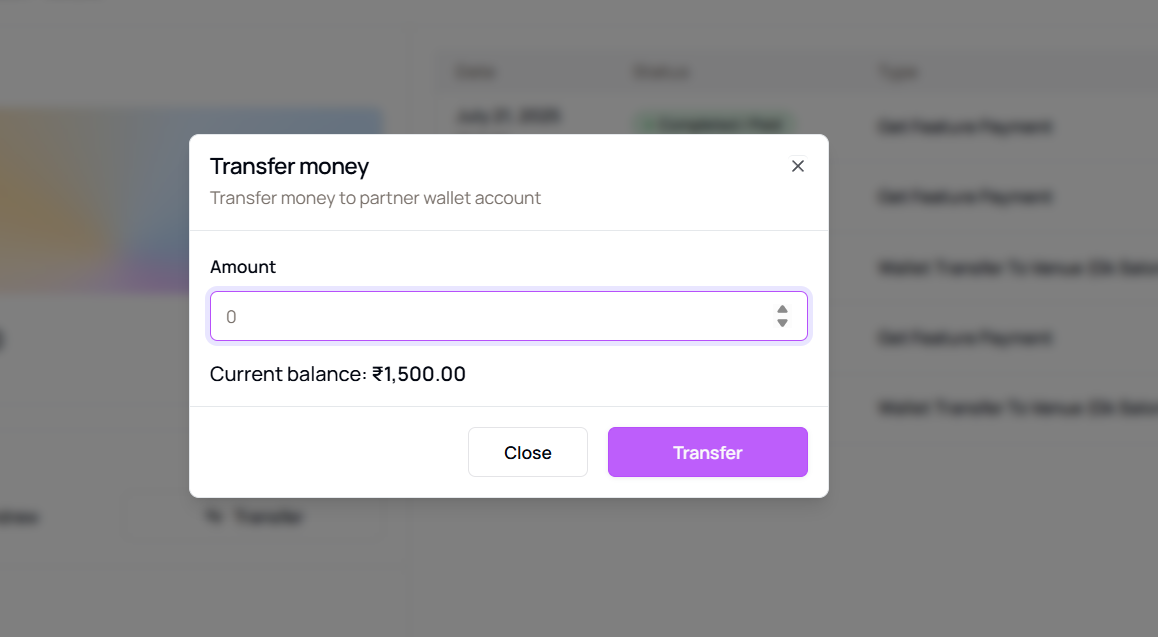Click the blurred Type column header

(x=897, y=72)
